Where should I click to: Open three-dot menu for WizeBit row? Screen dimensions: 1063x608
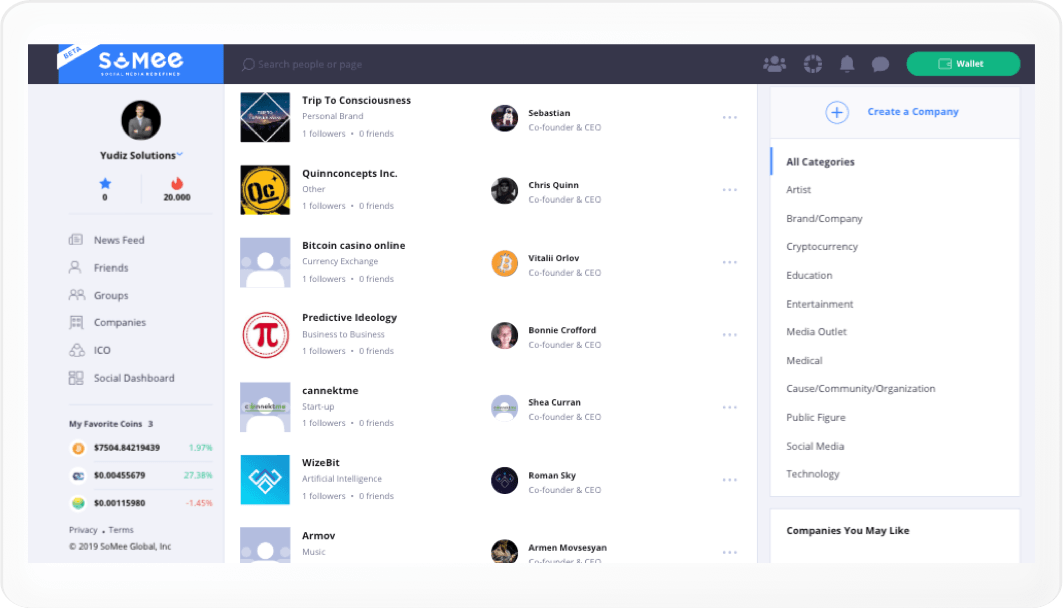730,480
